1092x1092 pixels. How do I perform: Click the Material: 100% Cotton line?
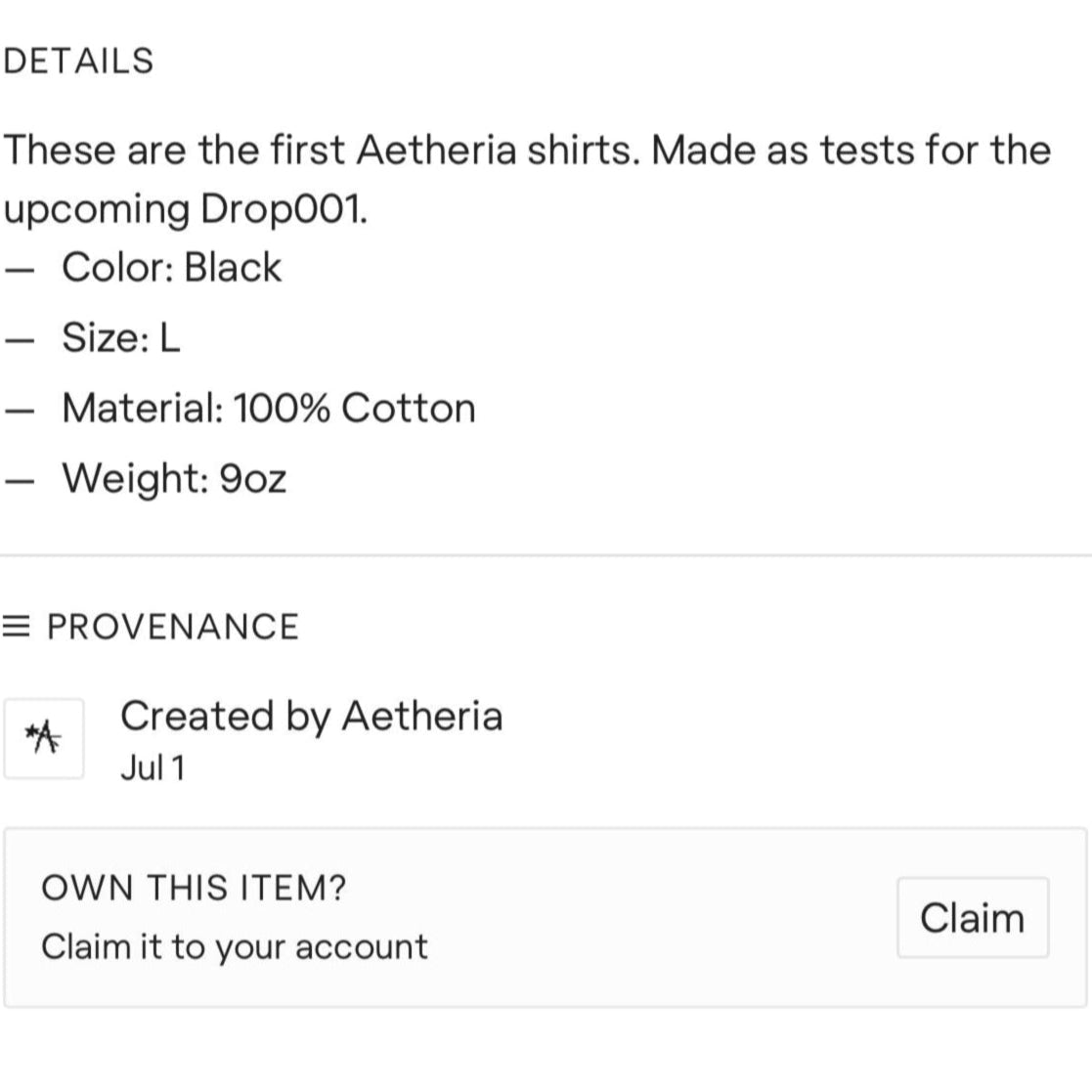[x=269, y=408]
